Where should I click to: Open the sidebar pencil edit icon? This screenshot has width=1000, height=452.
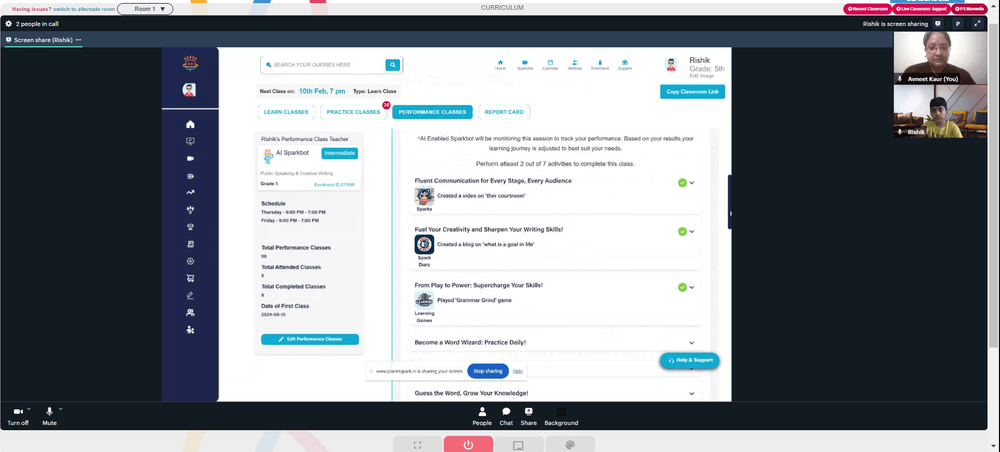tap(190, 296)
